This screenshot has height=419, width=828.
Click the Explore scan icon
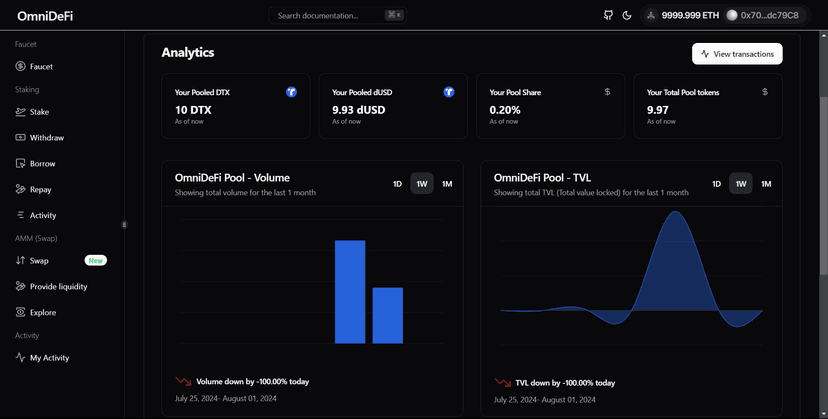point(20,312)
